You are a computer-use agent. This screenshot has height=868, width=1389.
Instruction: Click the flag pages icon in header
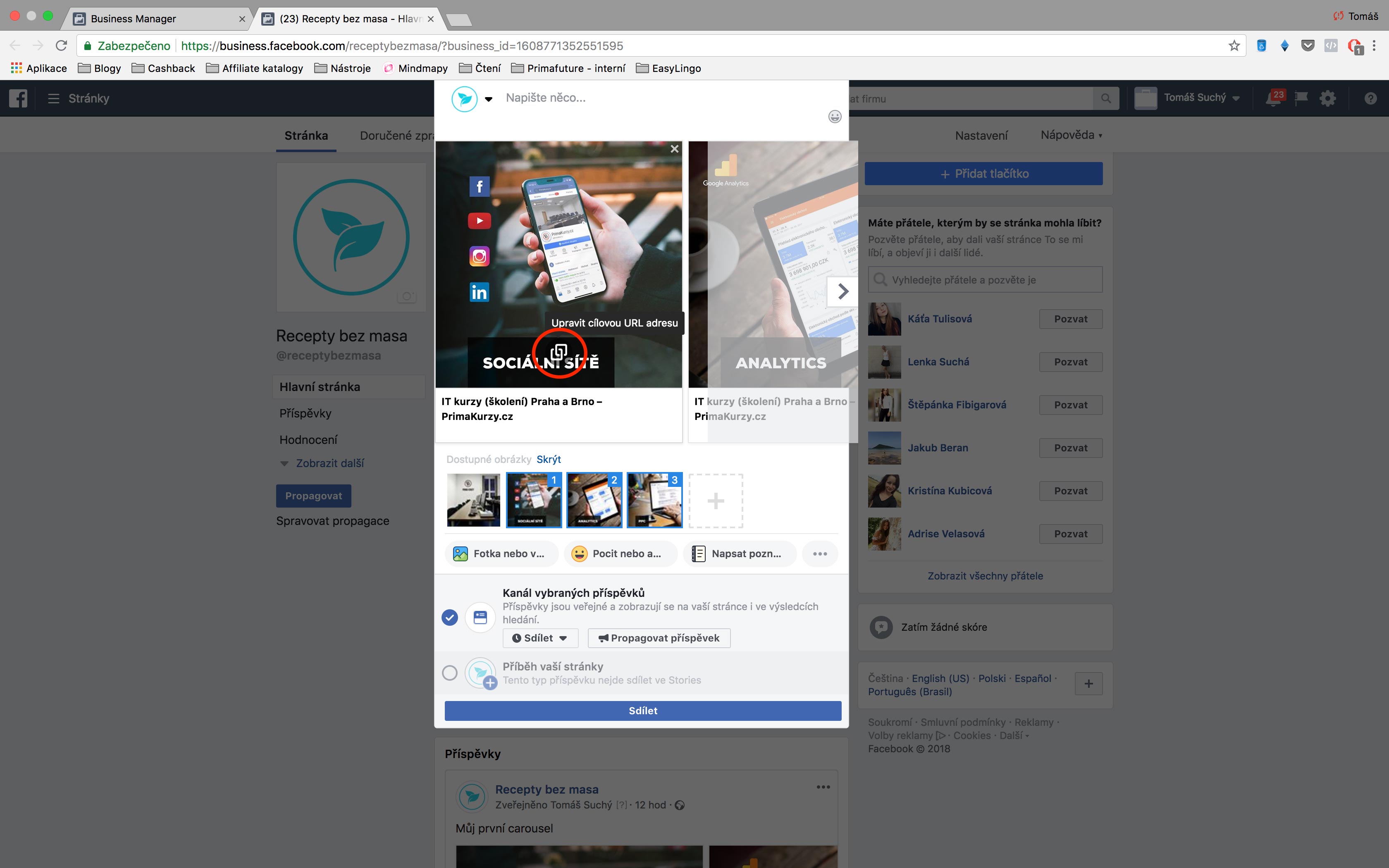[x=1301, y=98]
